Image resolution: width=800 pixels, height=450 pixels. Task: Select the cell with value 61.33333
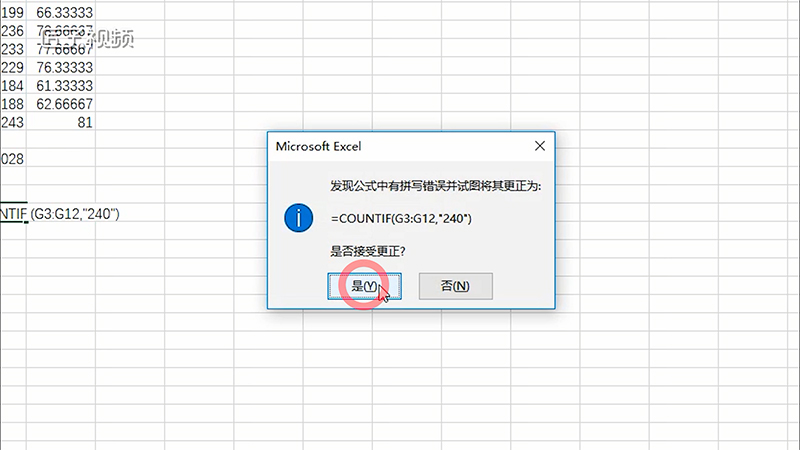(x=64, y=85)
